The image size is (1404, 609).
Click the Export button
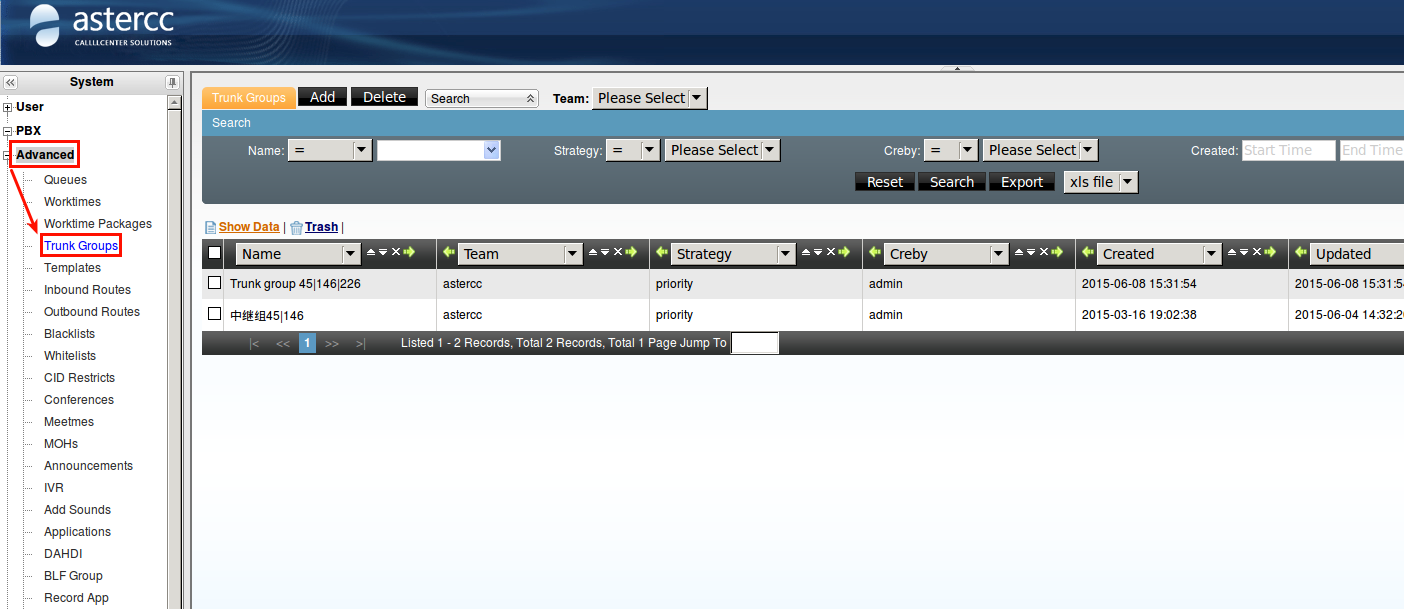(x=1021, y=182)
